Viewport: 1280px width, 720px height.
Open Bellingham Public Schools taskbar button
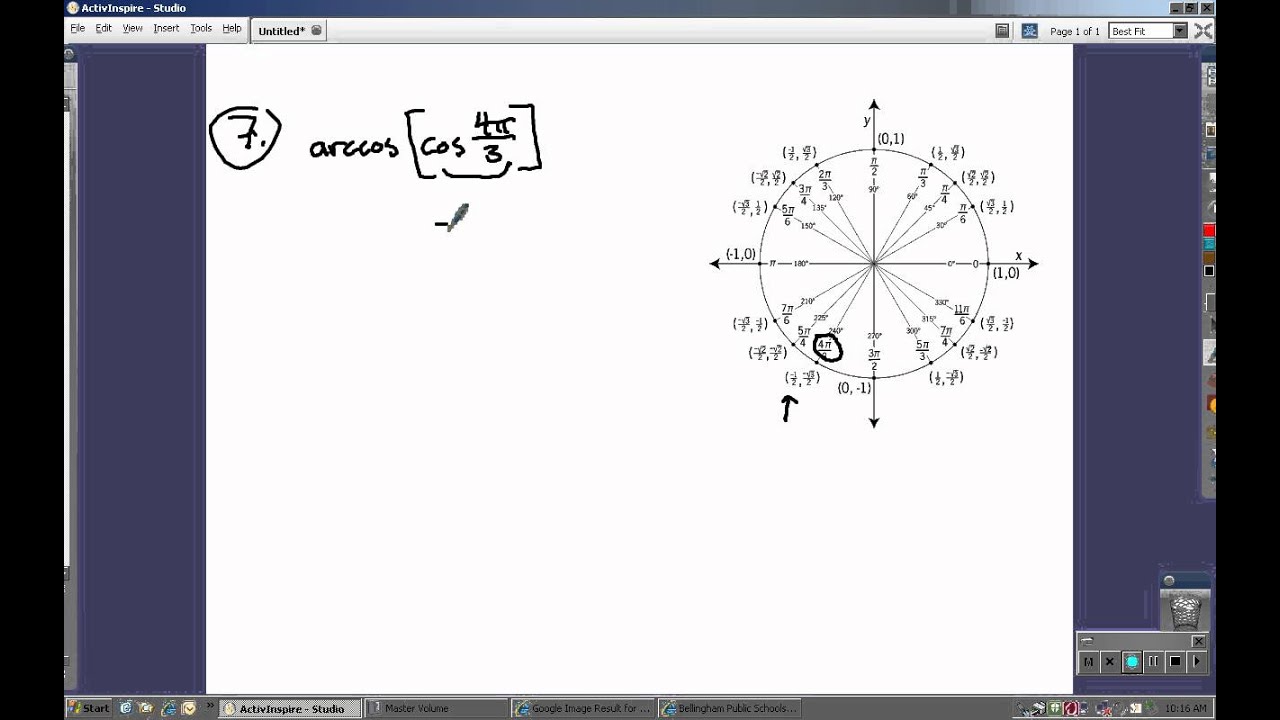[x=729, y=708]
